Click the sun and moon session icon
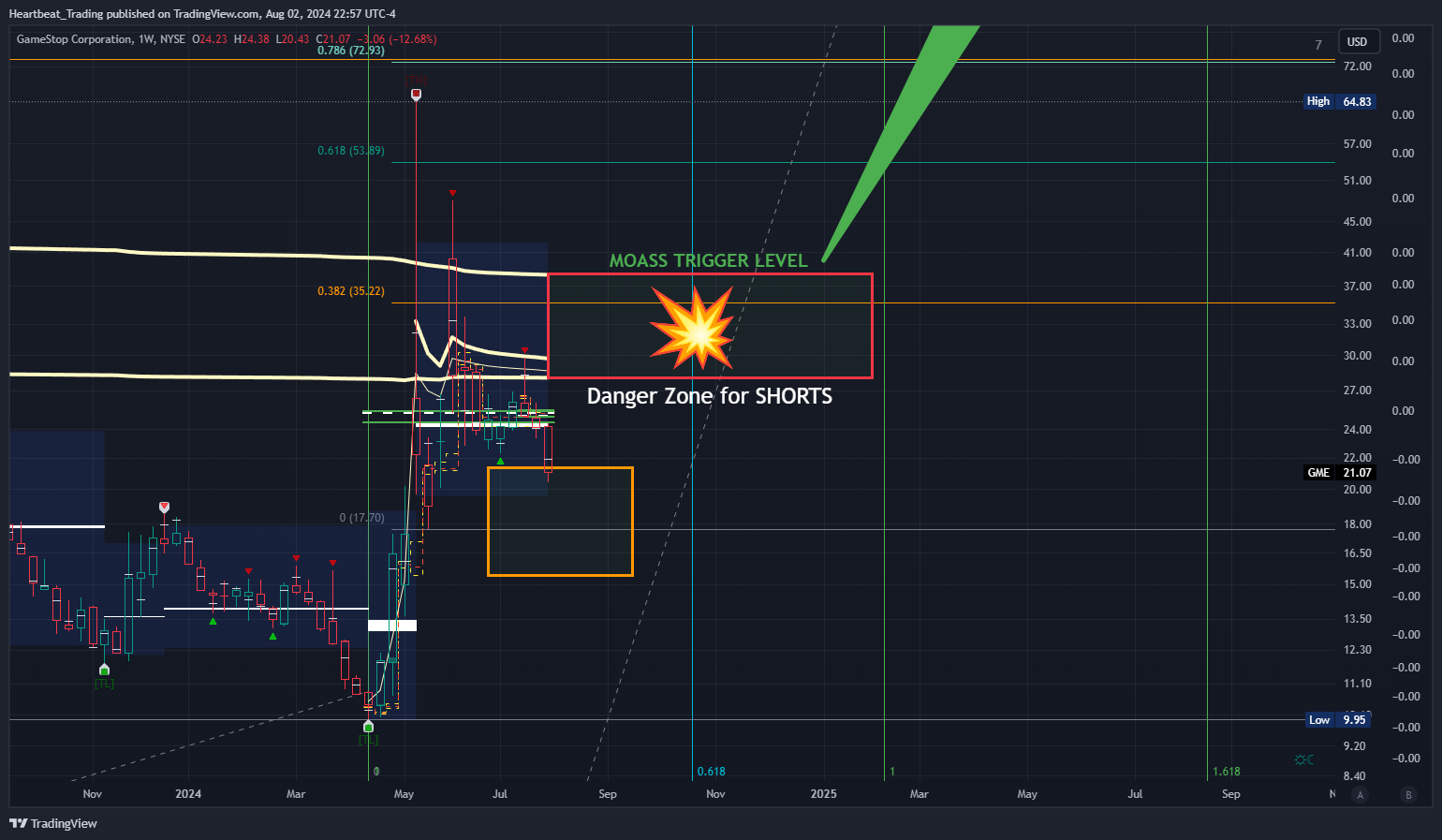The width and height of the screenshot is (1442, 840). pos(1303,759)
